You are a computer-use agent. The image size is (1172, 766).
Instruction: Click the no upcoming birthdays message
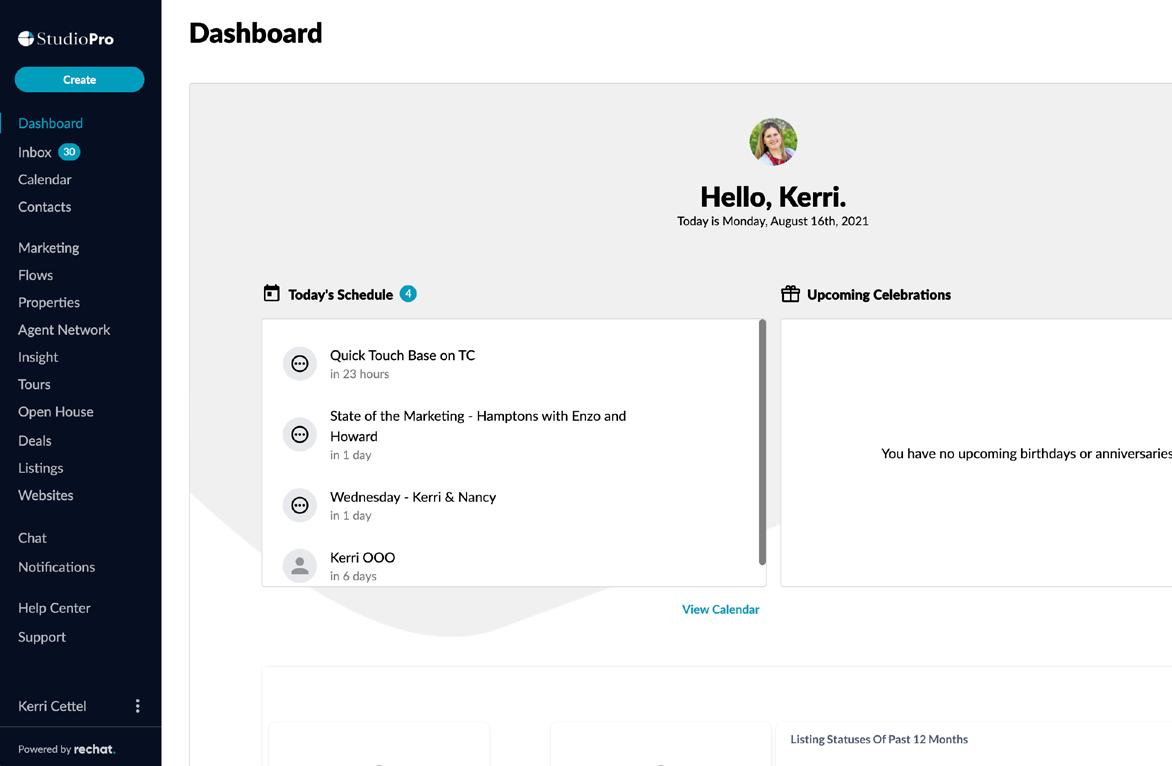point(1026,454)
